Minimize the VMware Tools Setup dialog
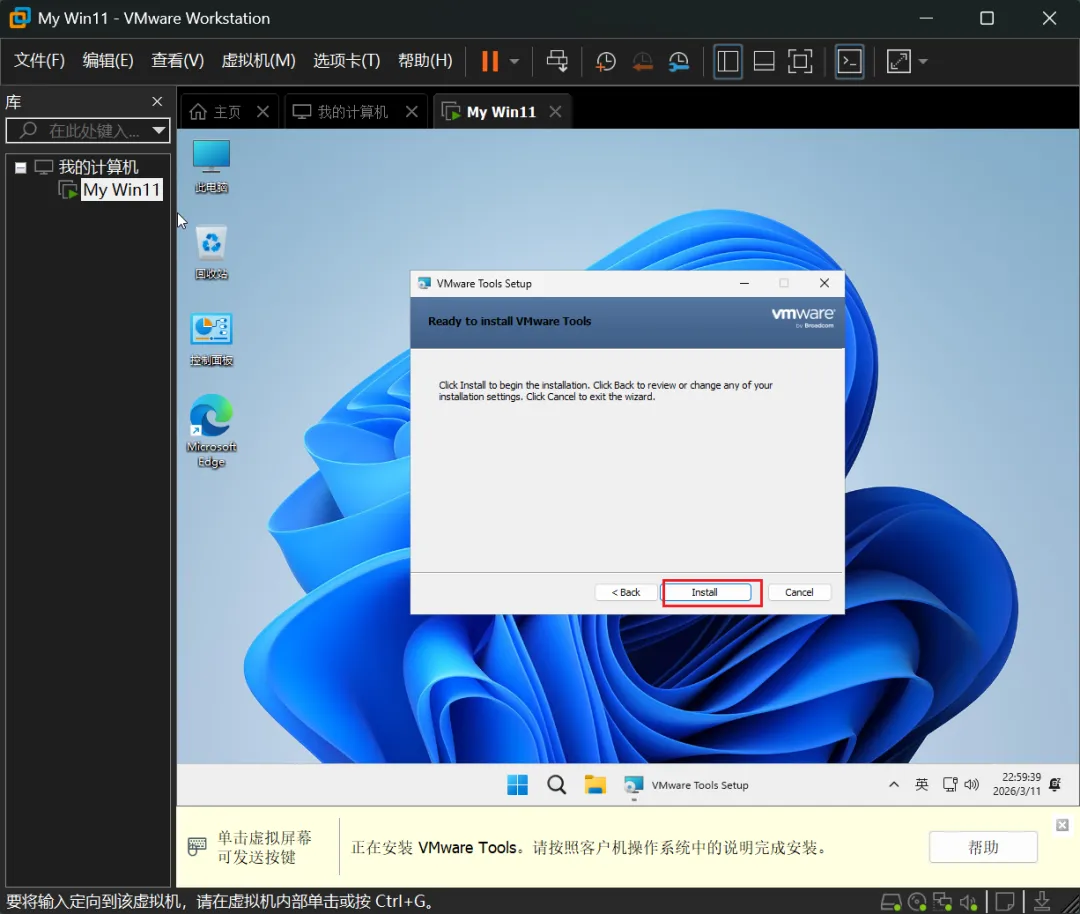This screenshot has width=1080, height=914. tap(745, 283)
